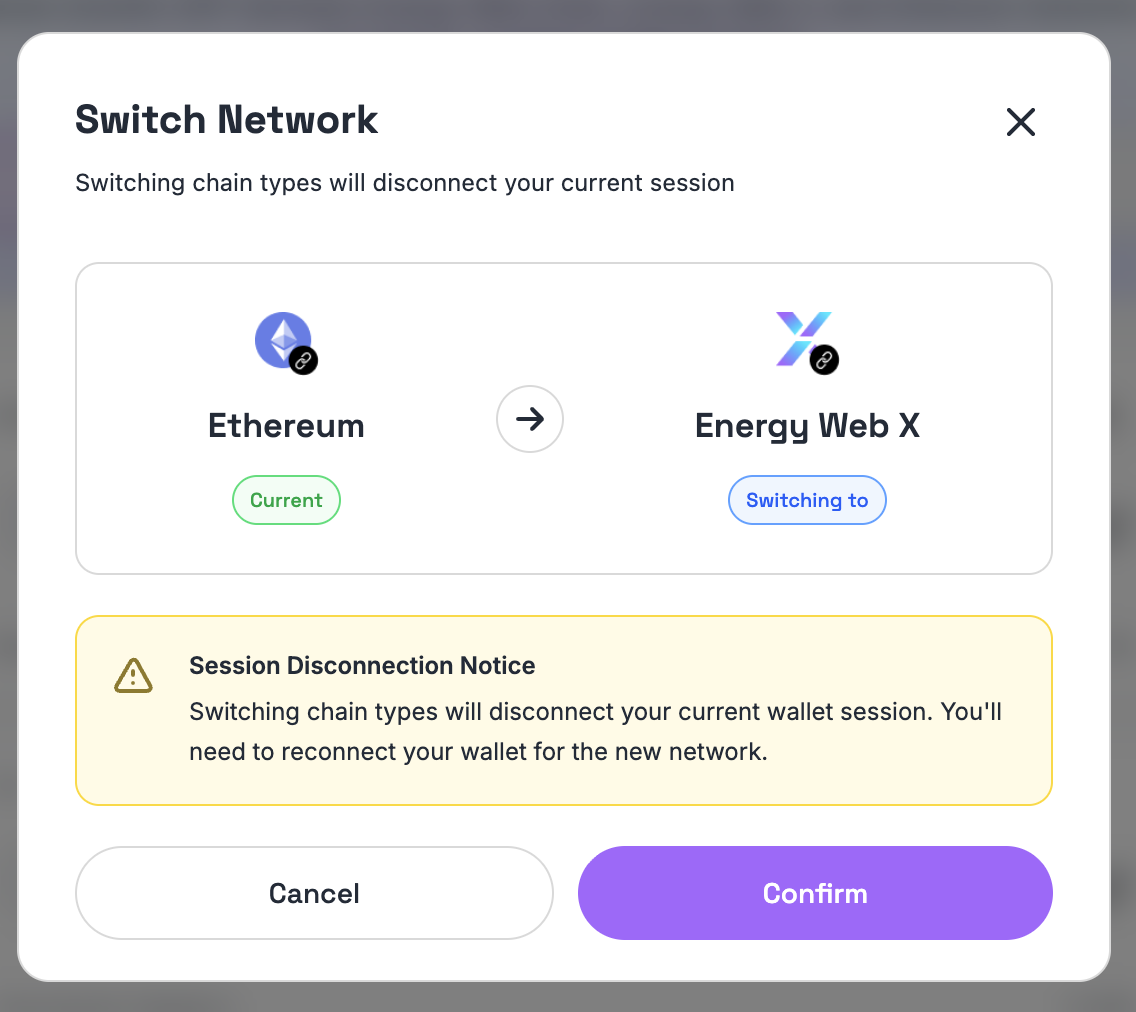Click the Energy Web X logo
1136x1012 pixels.
pos(800,335)
